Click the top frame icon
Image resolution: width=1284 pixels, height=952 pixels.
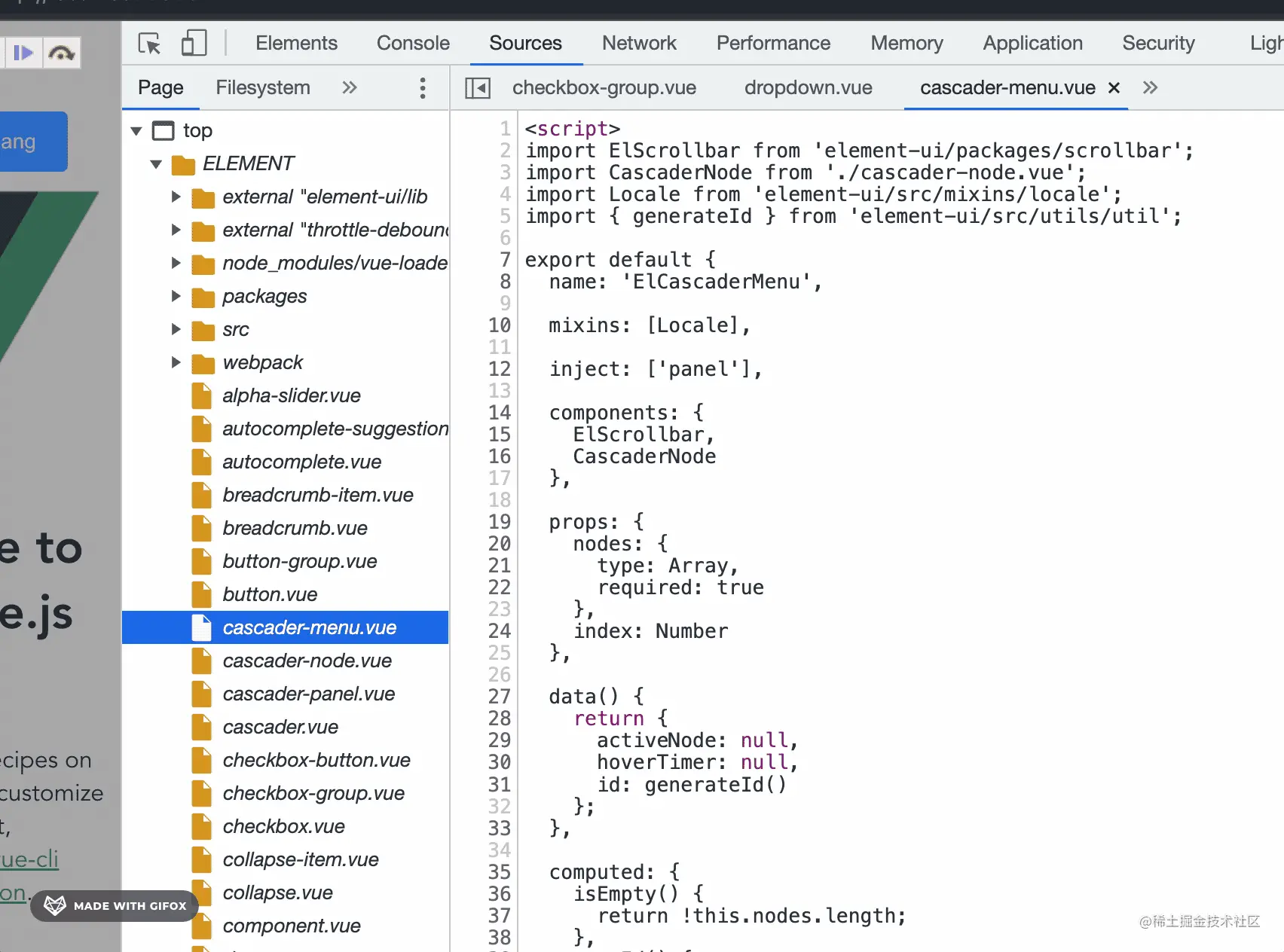pyautogui.click(x=164, y=131)
